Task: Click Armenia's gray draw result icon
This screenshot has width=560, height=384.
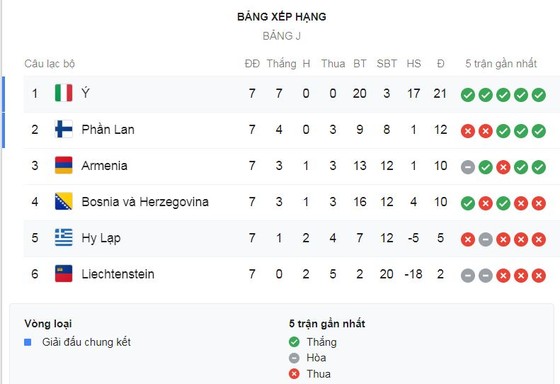Action: [468, 167]
